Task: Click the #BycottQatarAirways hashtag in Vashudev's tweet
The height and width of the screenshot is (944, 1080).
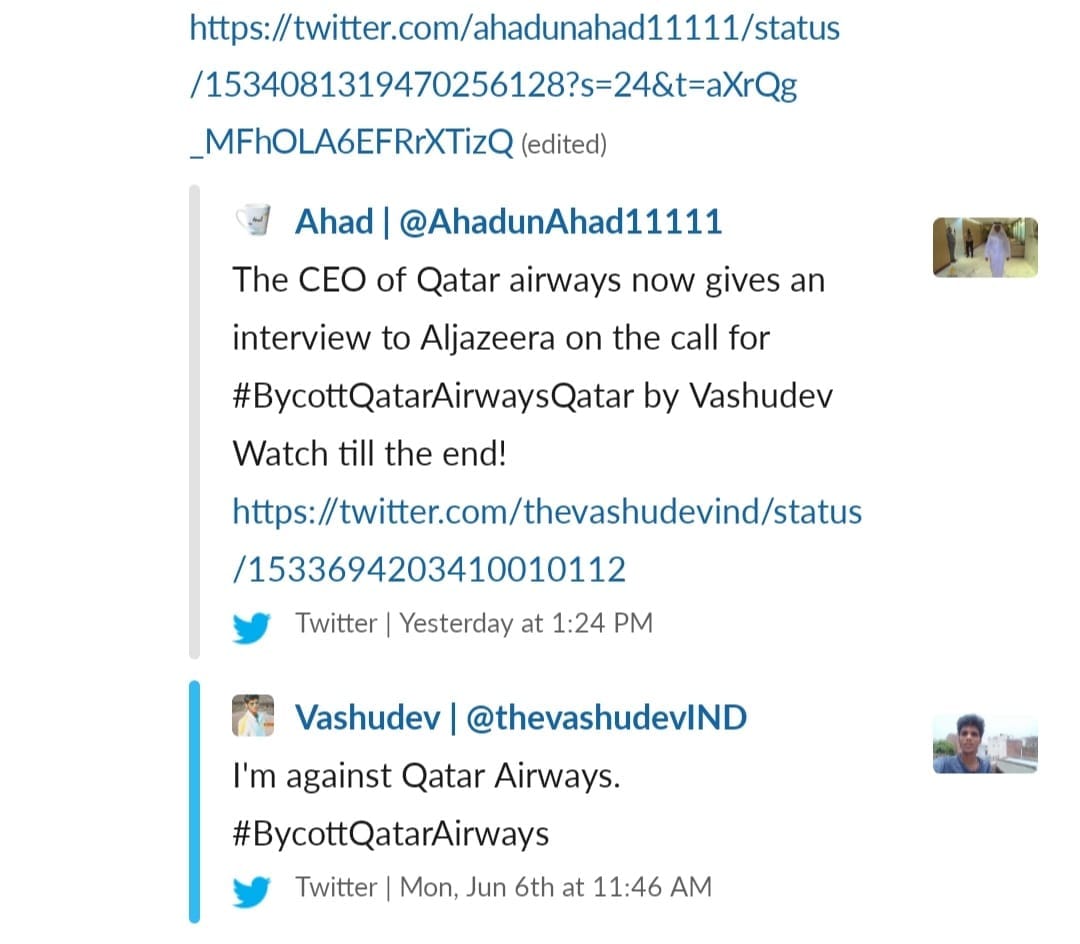Action: point(391,835)
